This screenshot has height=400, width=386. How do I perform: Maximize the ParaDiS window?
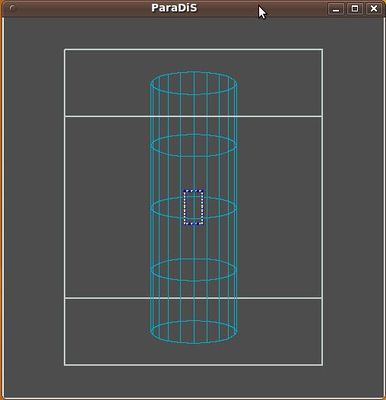pos(355,9)
